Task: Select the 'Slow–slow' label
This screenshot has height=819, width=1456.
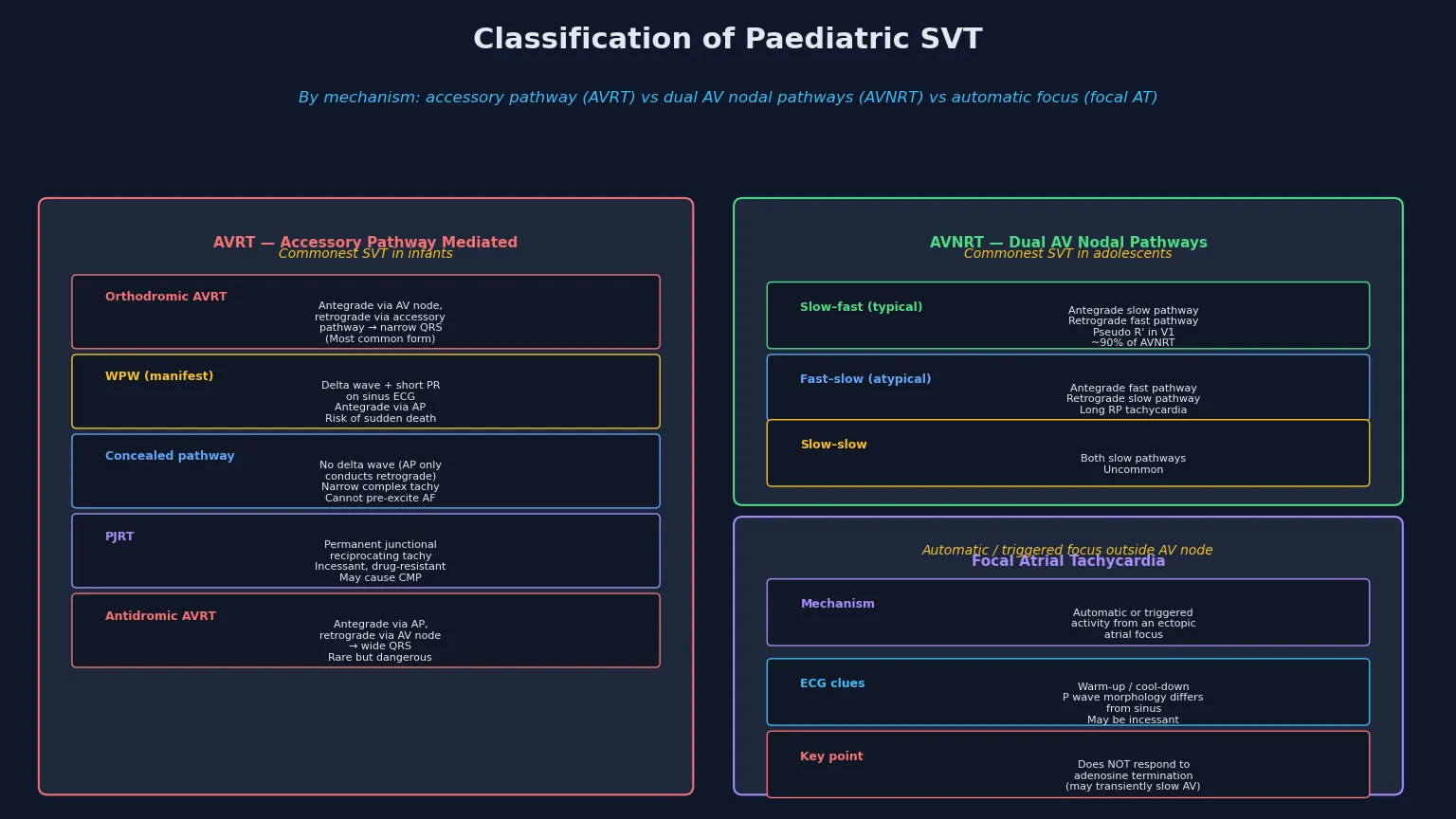Action: pyautogui.click(x=833, y=445)
